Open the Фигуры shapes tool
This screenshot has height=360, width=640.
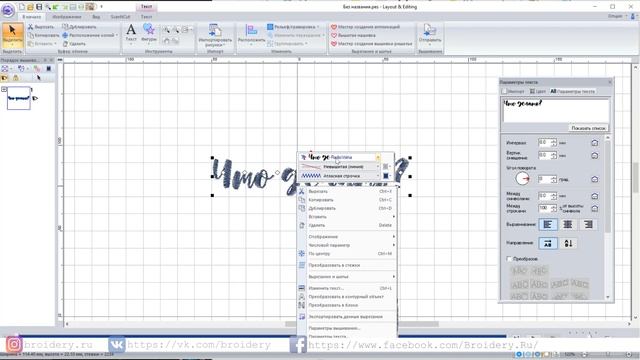(x=149, y=33)
